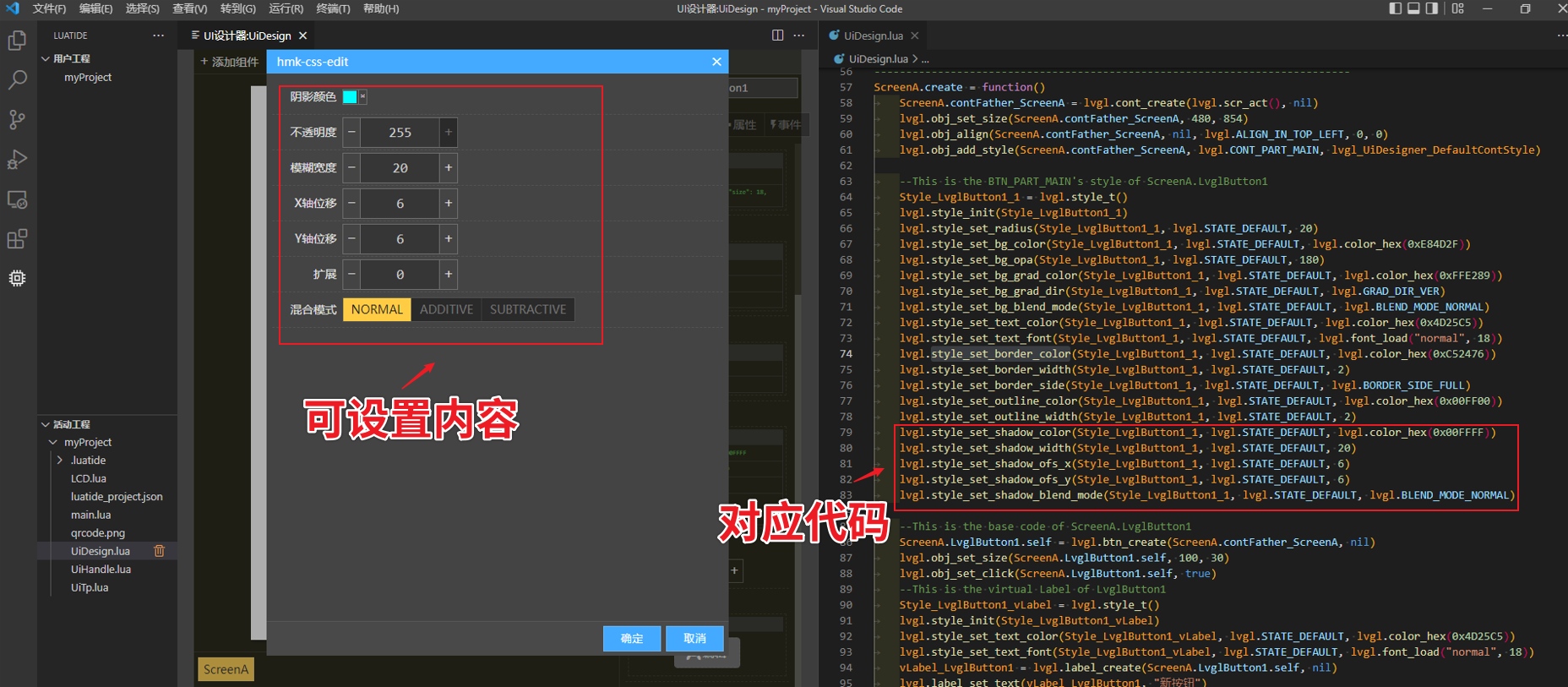Open main.lua in file tree

click(90, 515)
